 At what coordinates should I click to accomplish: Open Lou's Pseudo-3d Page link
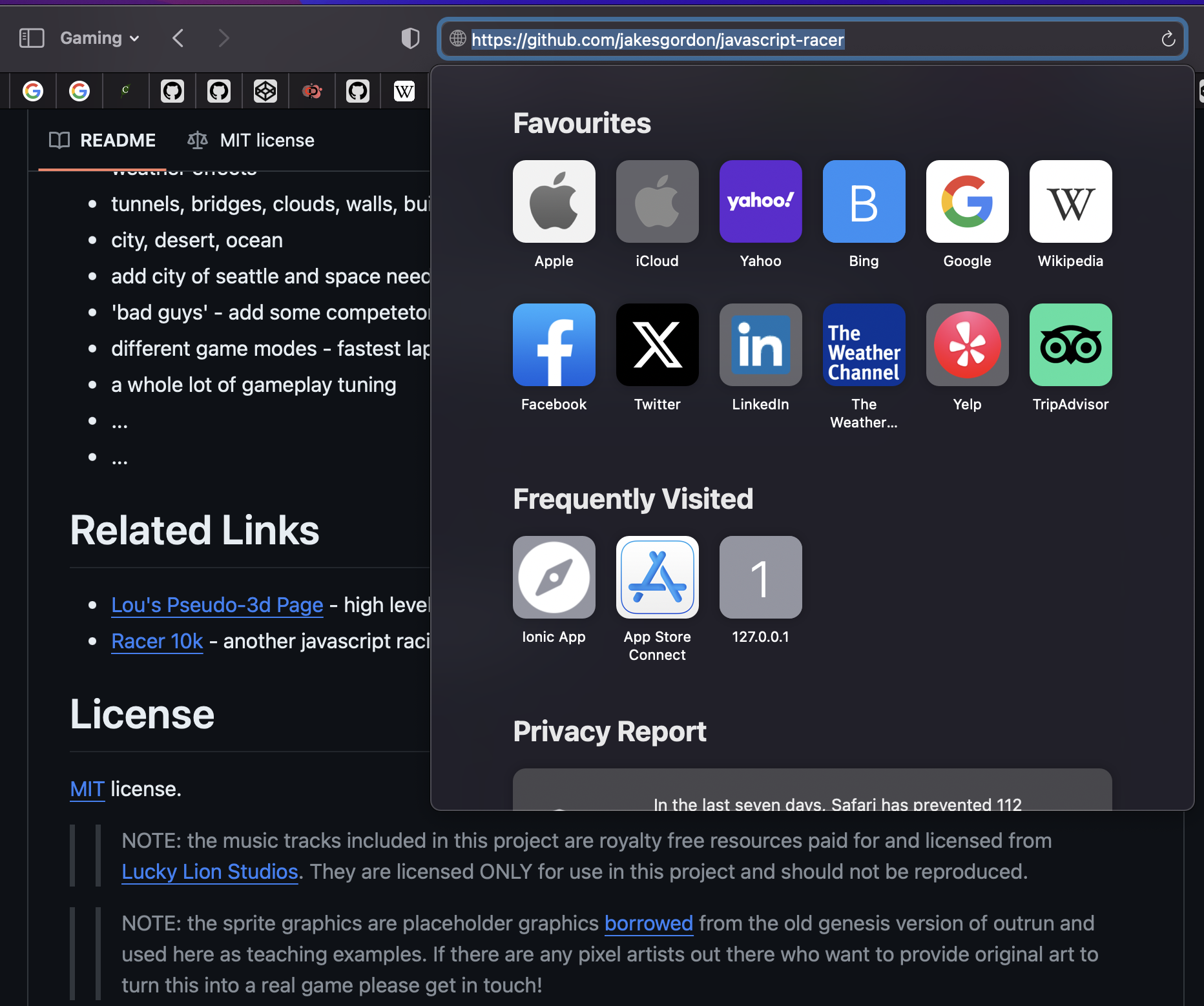[217, 605]
